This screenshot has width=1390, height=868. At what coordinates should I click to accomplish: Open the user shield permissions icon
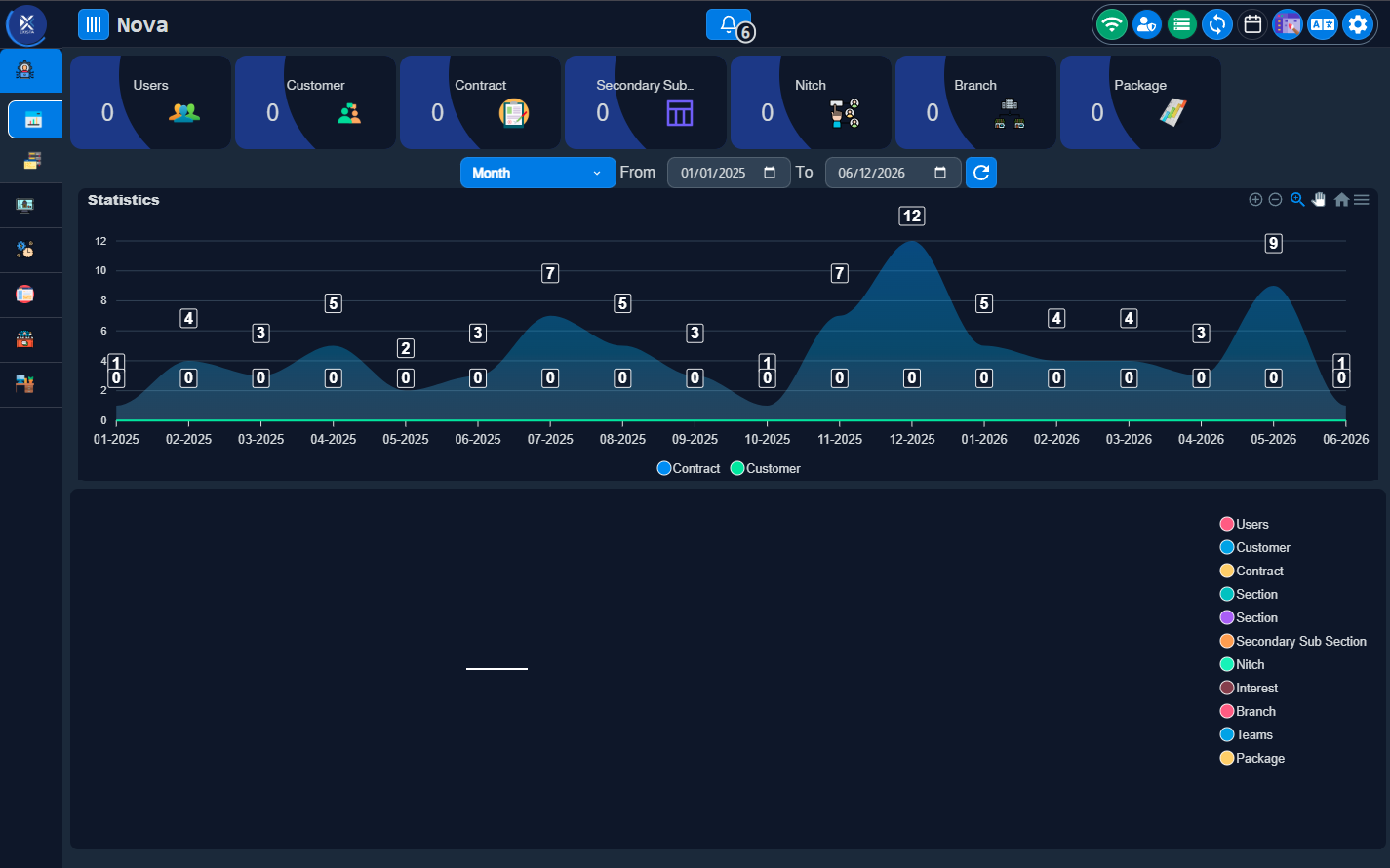(x=1147, y=24)
